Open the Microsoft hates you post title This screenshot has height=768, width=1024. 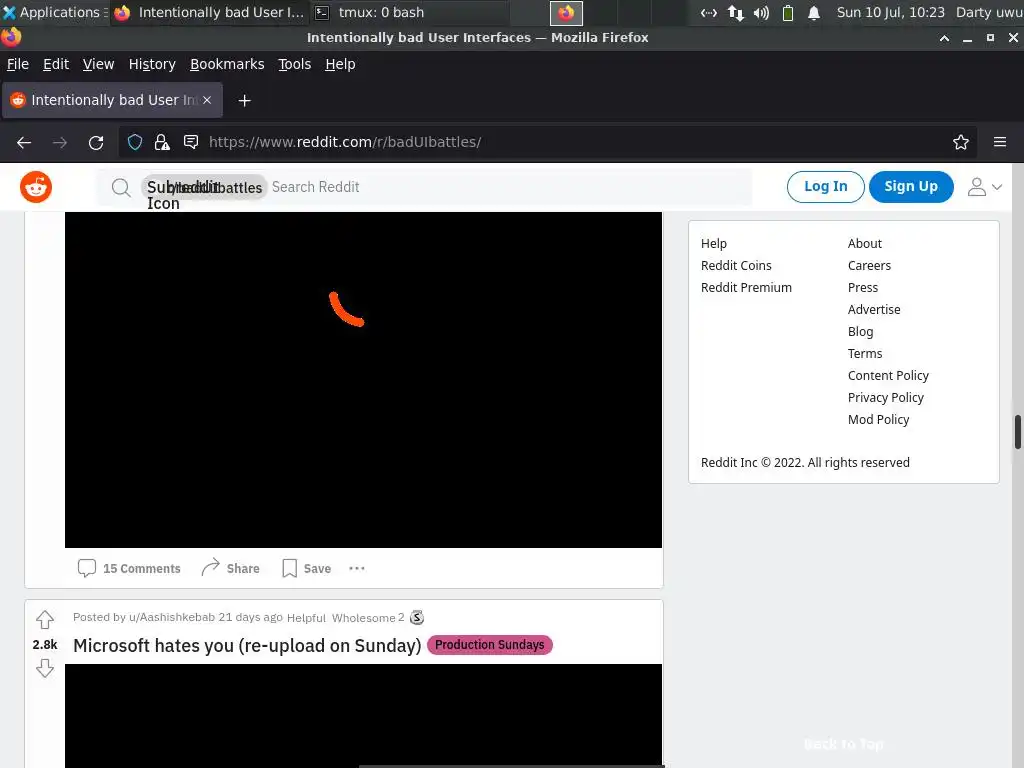pyautogui.click(x=247, y=645)
